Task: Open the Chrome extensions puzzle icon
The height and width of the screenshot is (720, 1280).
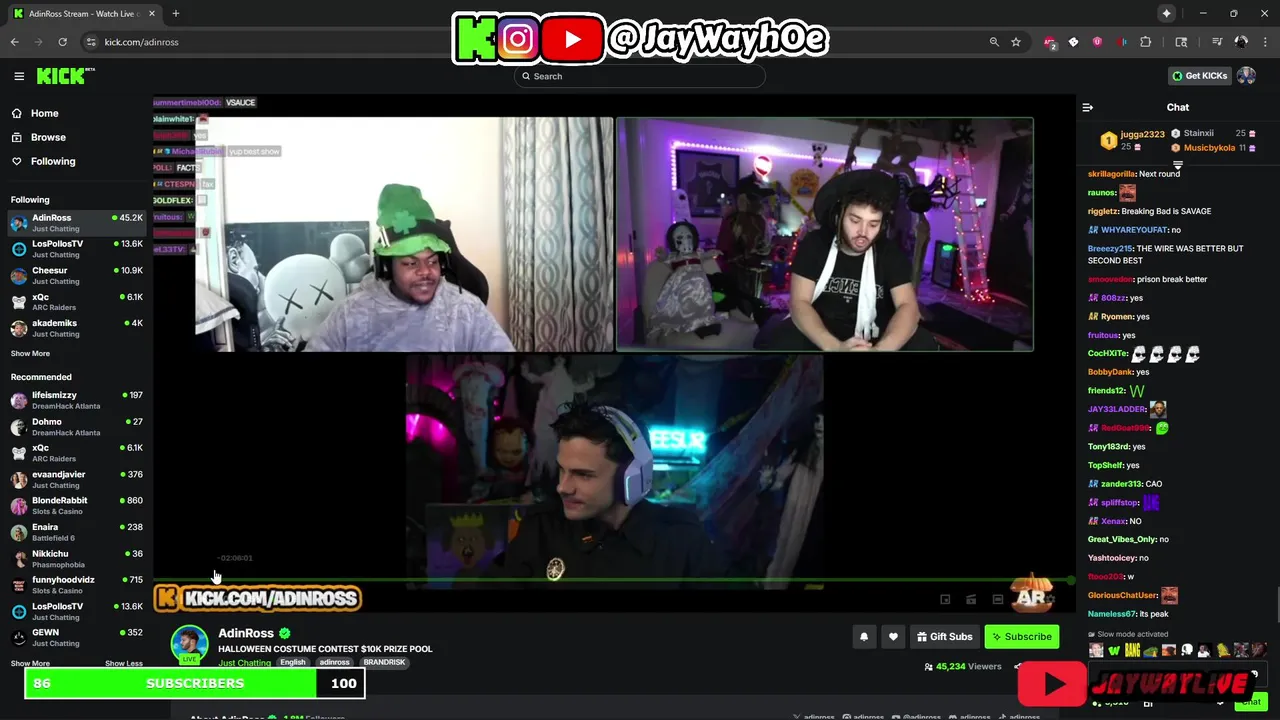Action: (1146, 42)
